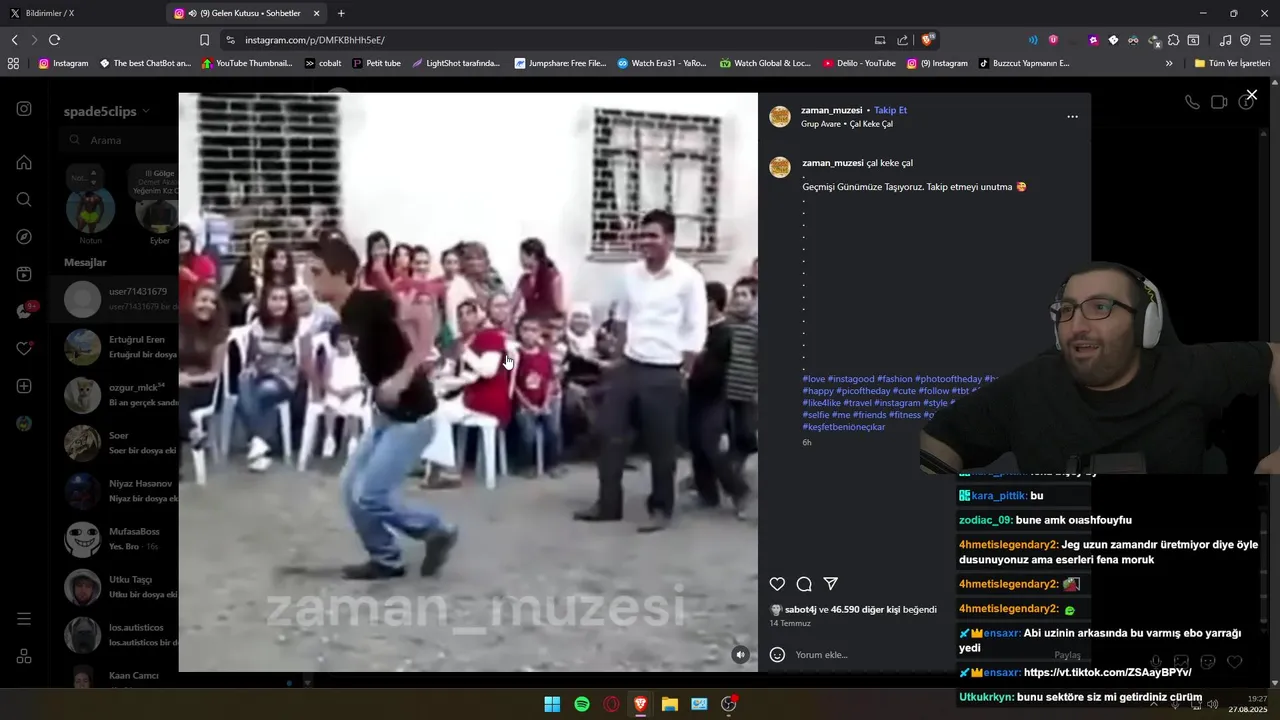This screenshot has height=720, width=1280.
Task: Open the post's three-dot options menu
Action: tap(1072, 116)
